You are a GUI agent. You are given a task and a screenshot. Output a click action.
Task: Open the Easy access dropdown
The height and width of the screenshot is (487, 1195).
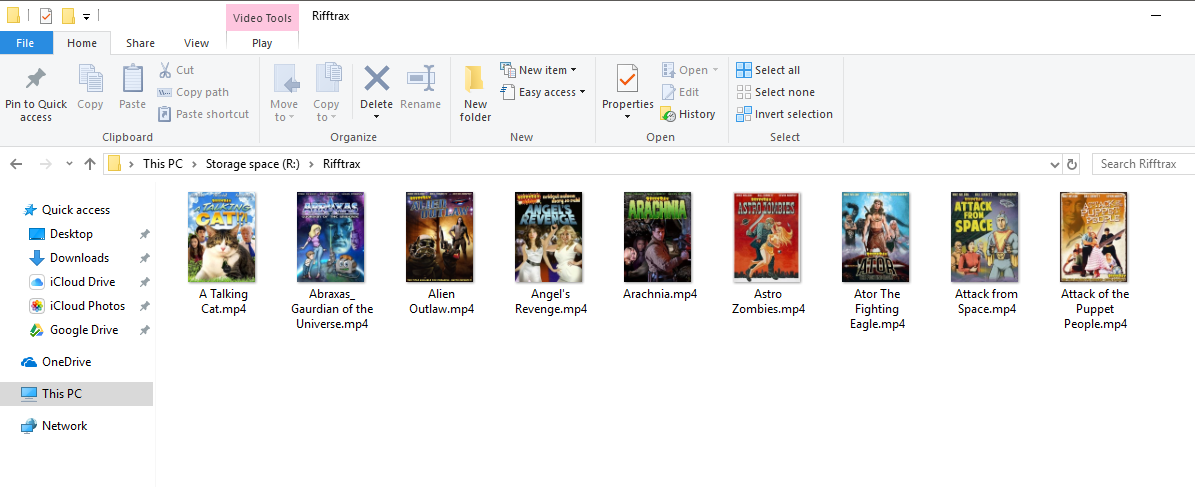click(x=543, y=92)
